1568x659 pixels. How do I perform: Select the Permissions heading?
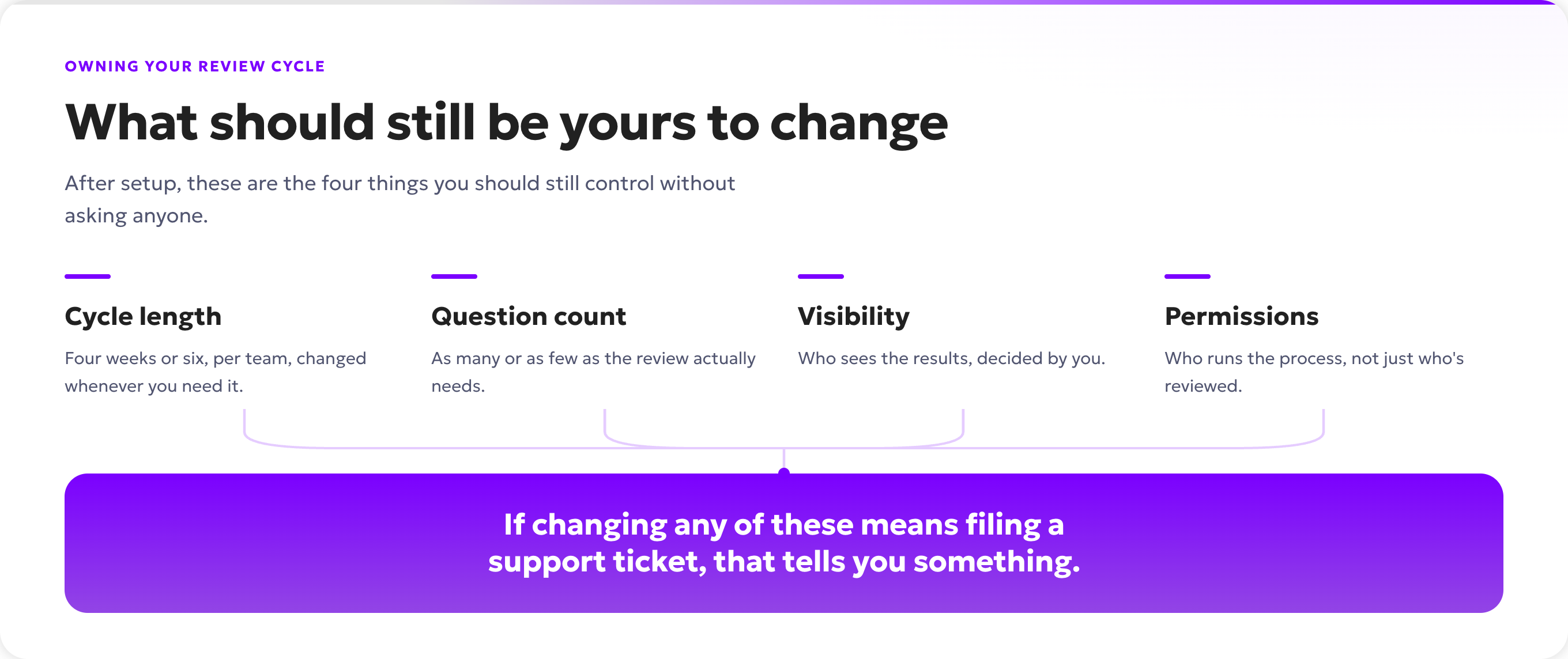(1241, 317)
